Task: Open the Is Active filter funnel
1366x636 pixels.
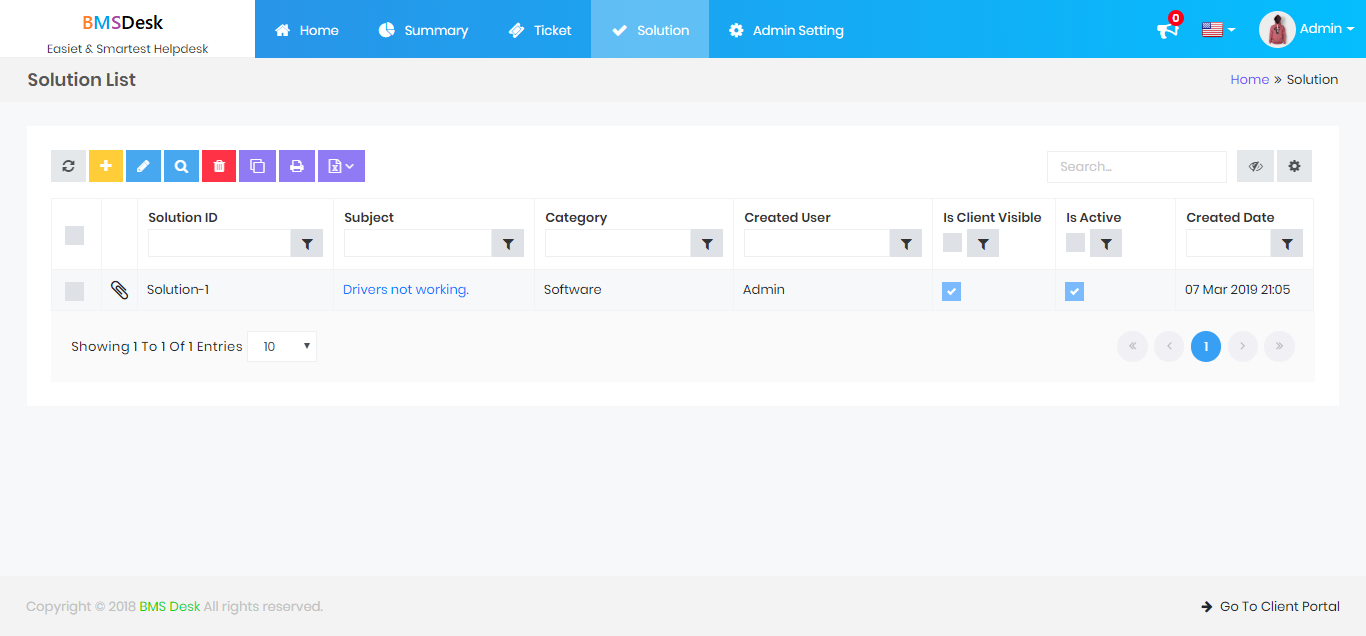Action: point(1106,243)
